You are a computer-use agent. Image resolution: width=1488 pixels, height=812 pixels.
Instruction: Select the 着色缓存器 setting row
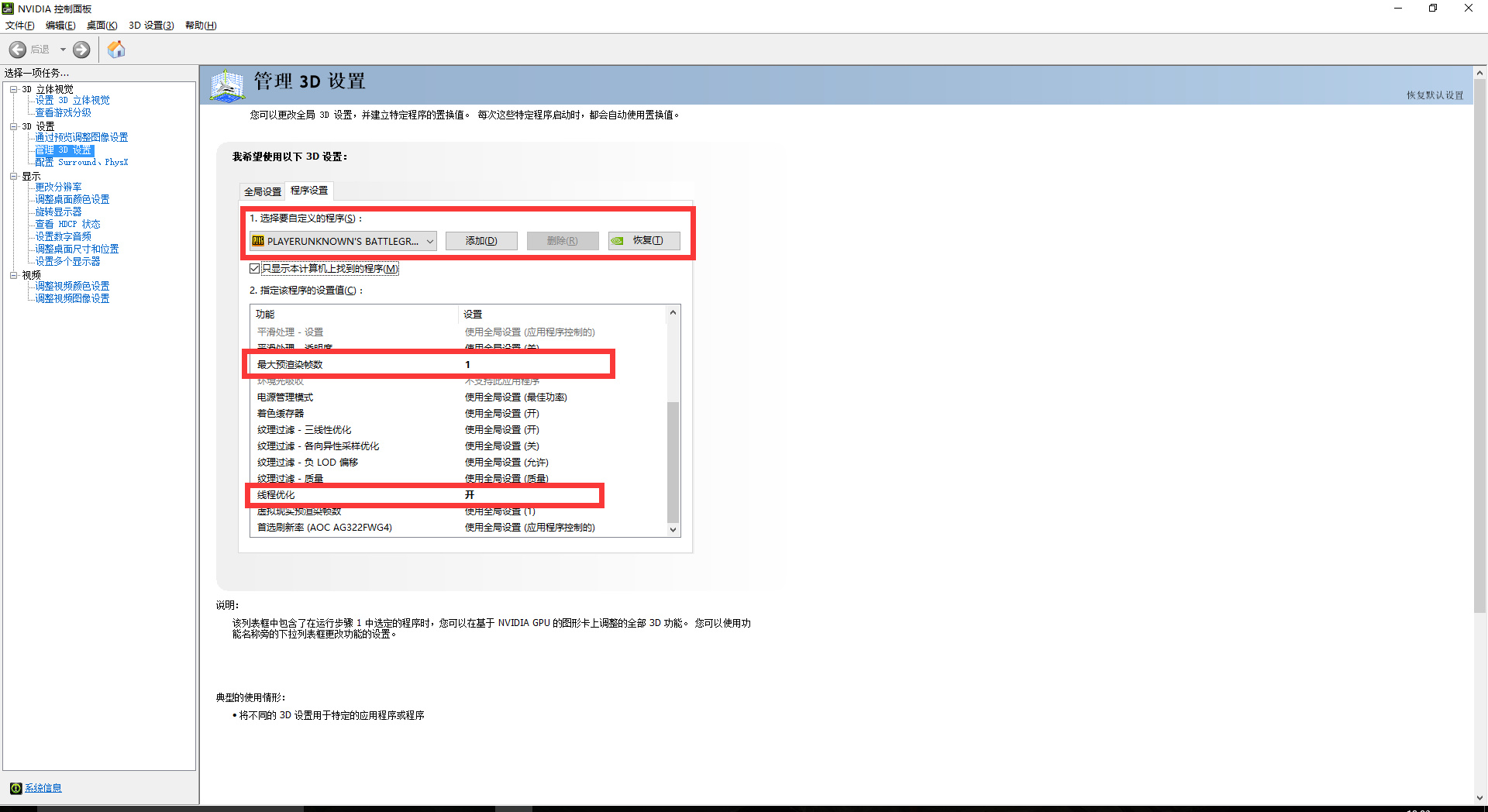(x=459, y=414)
